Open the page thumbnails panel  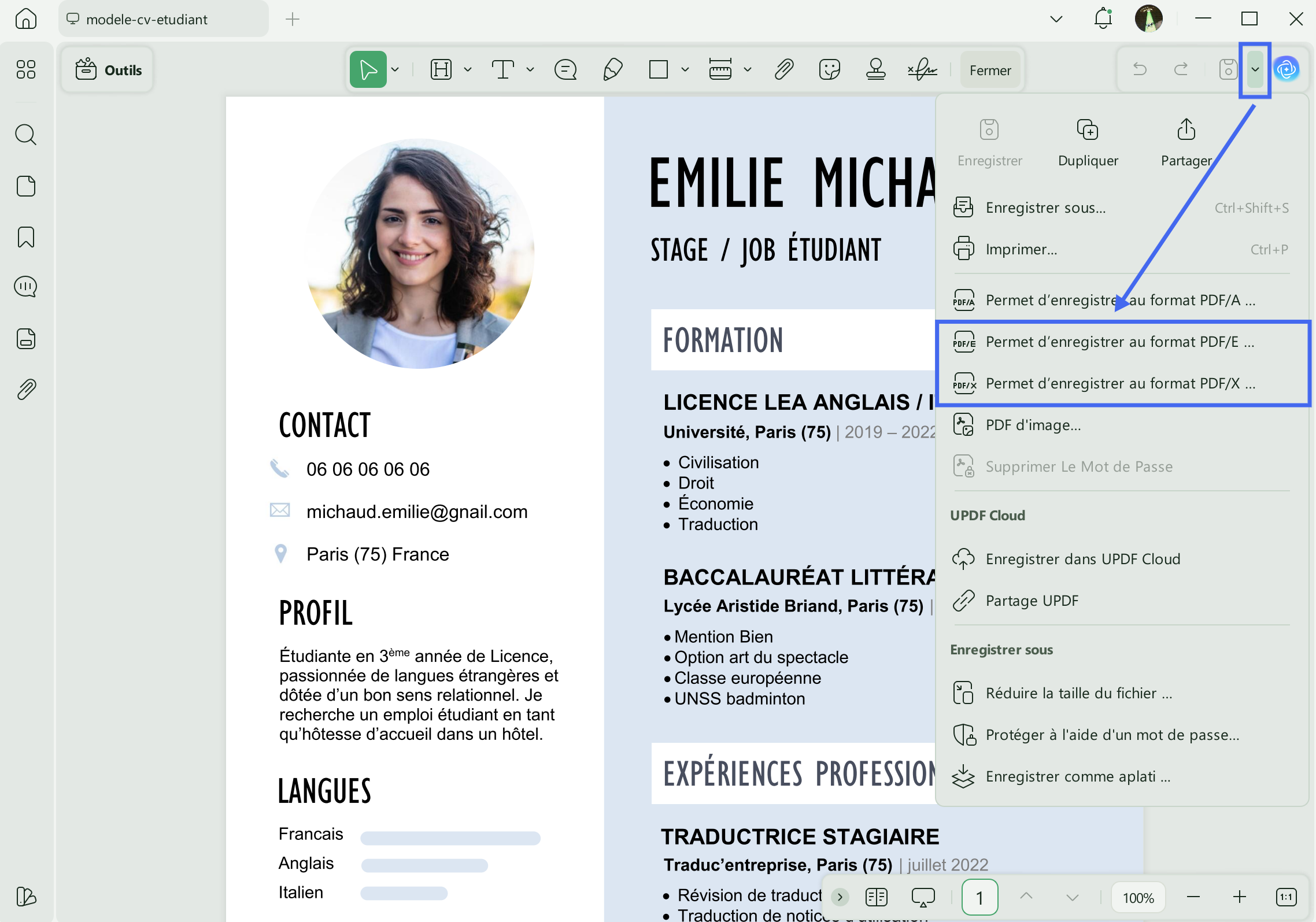(25, 186)
